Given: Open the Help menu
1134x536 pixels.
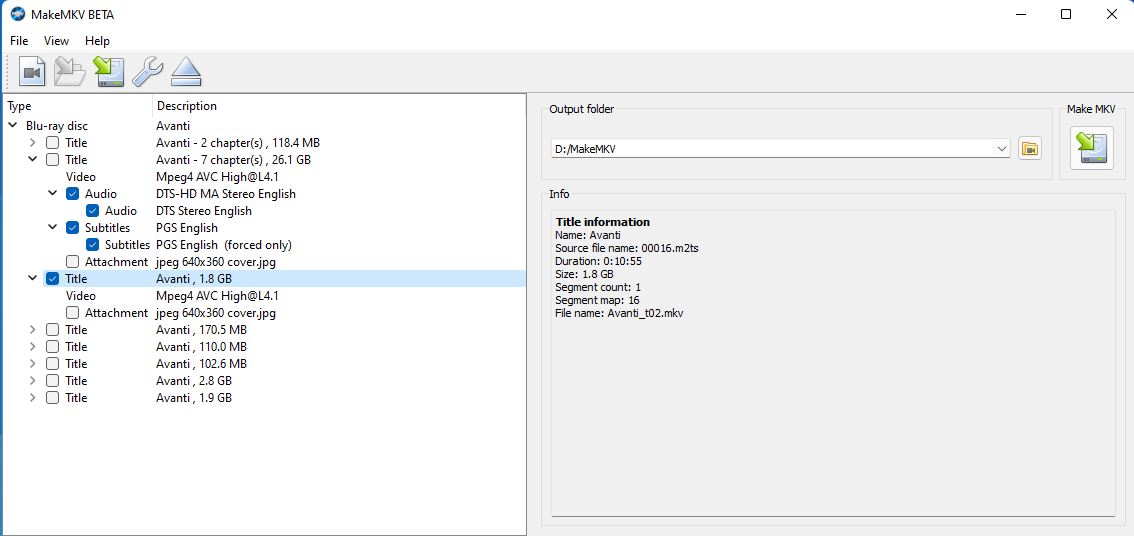Looking at the screenshot, I should pyautogui.click(x=97, y=41).
